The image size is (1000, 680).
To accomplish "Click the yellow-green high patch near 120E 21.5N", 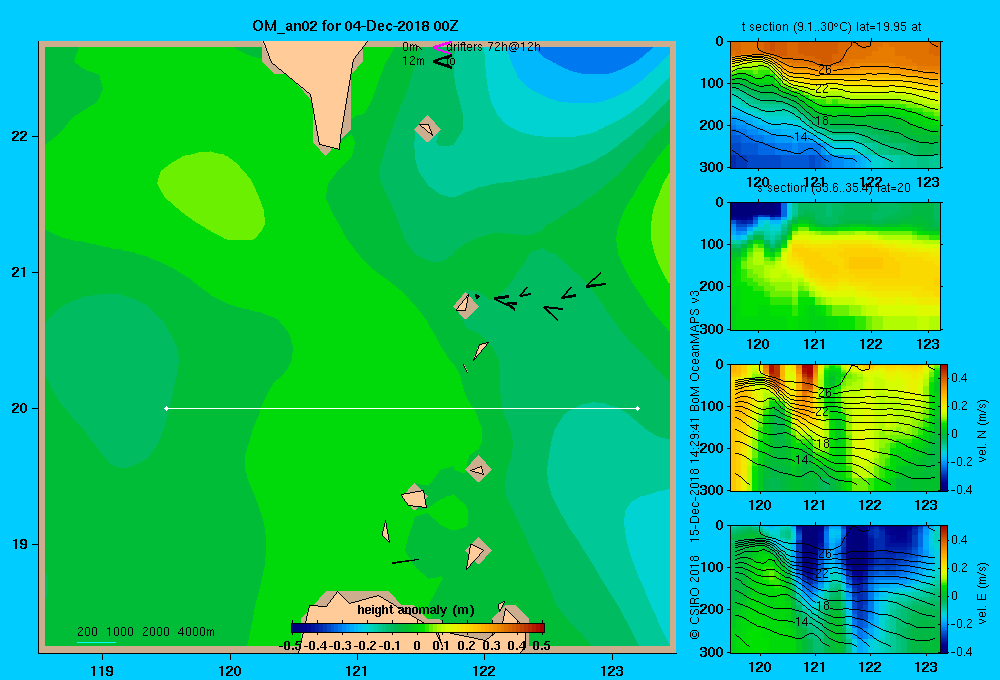I will (210, 195).
